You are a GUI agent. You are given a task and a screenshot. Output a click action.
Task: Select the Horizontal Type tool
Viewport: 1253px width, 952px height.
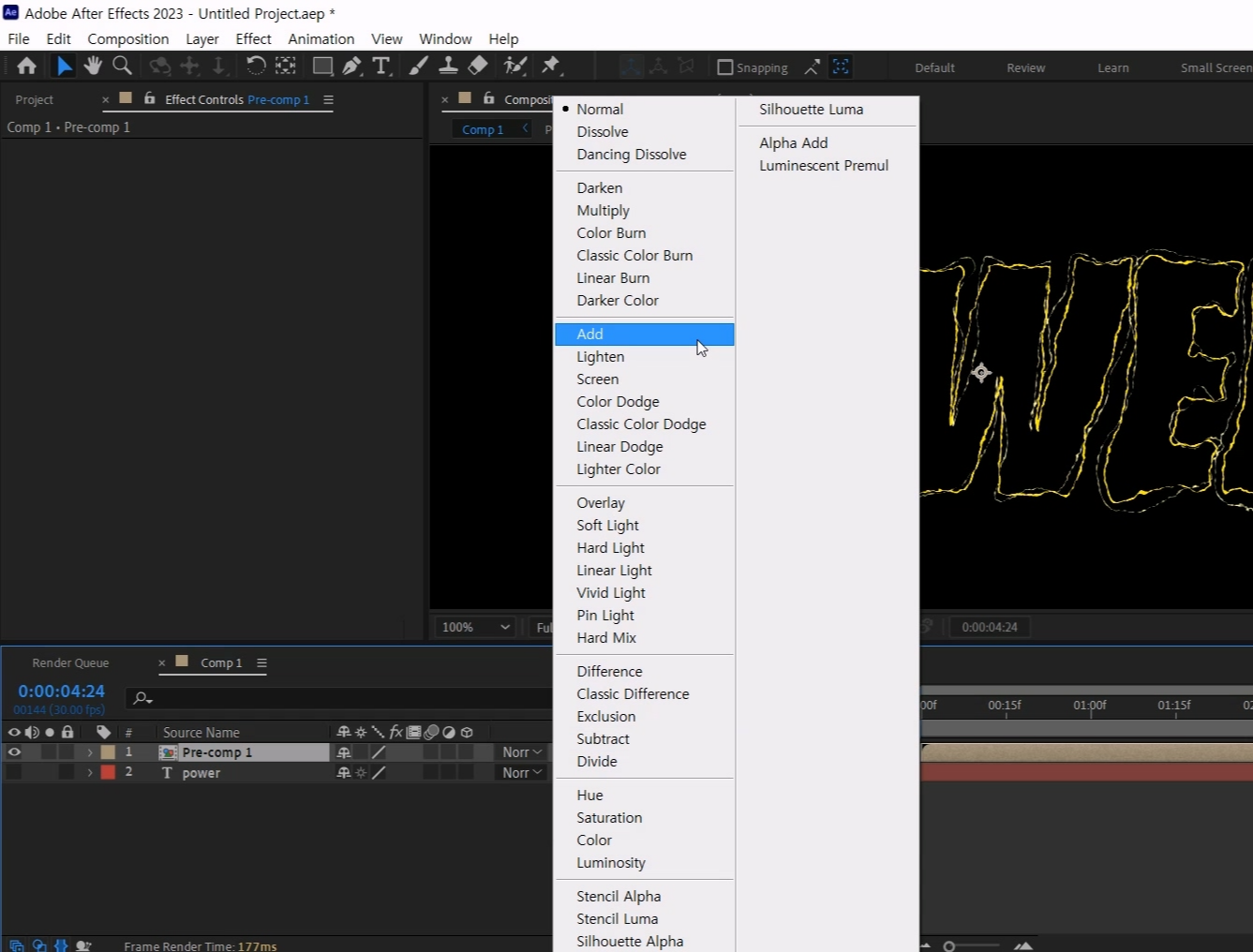[x=381, y=66]
